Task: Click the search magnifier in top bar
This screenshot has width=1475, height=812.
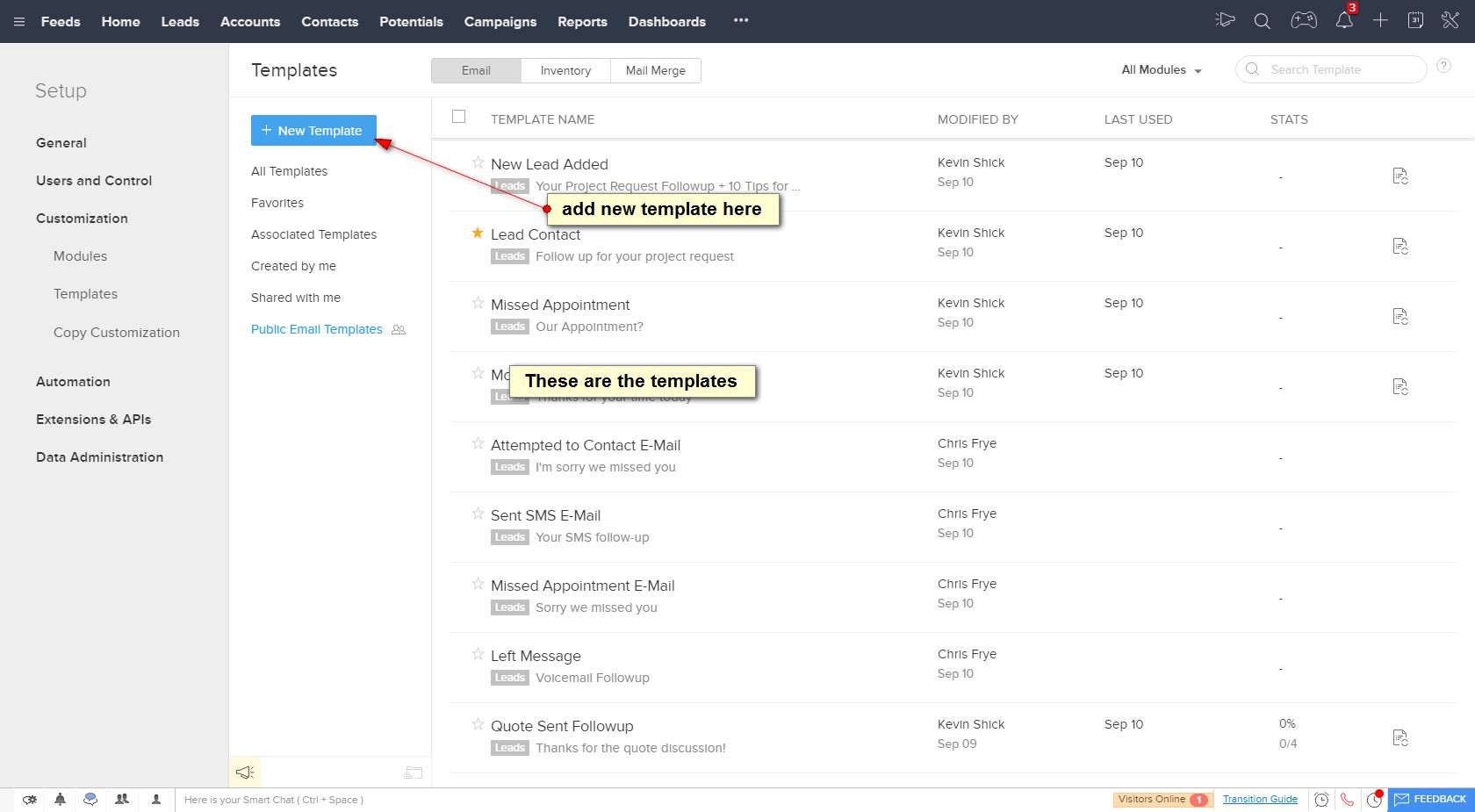Action: coord(1263,21)
